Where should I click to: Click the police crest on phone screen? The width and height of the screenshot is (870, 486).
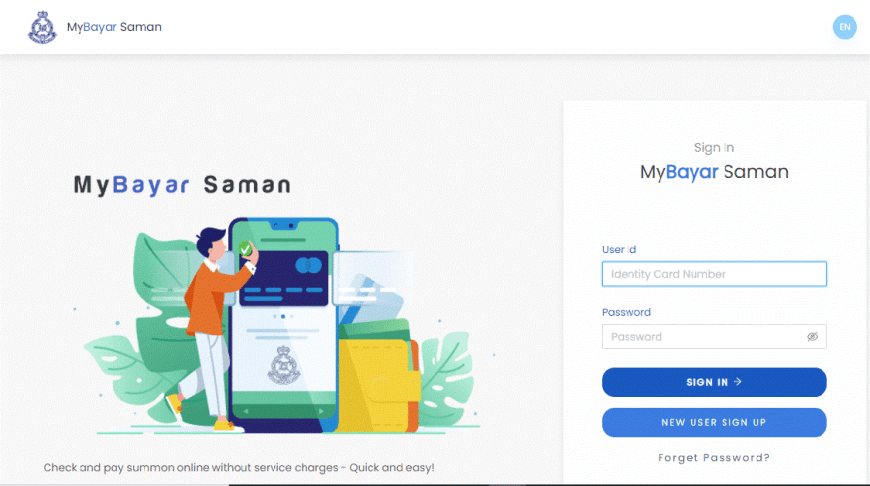284,365
